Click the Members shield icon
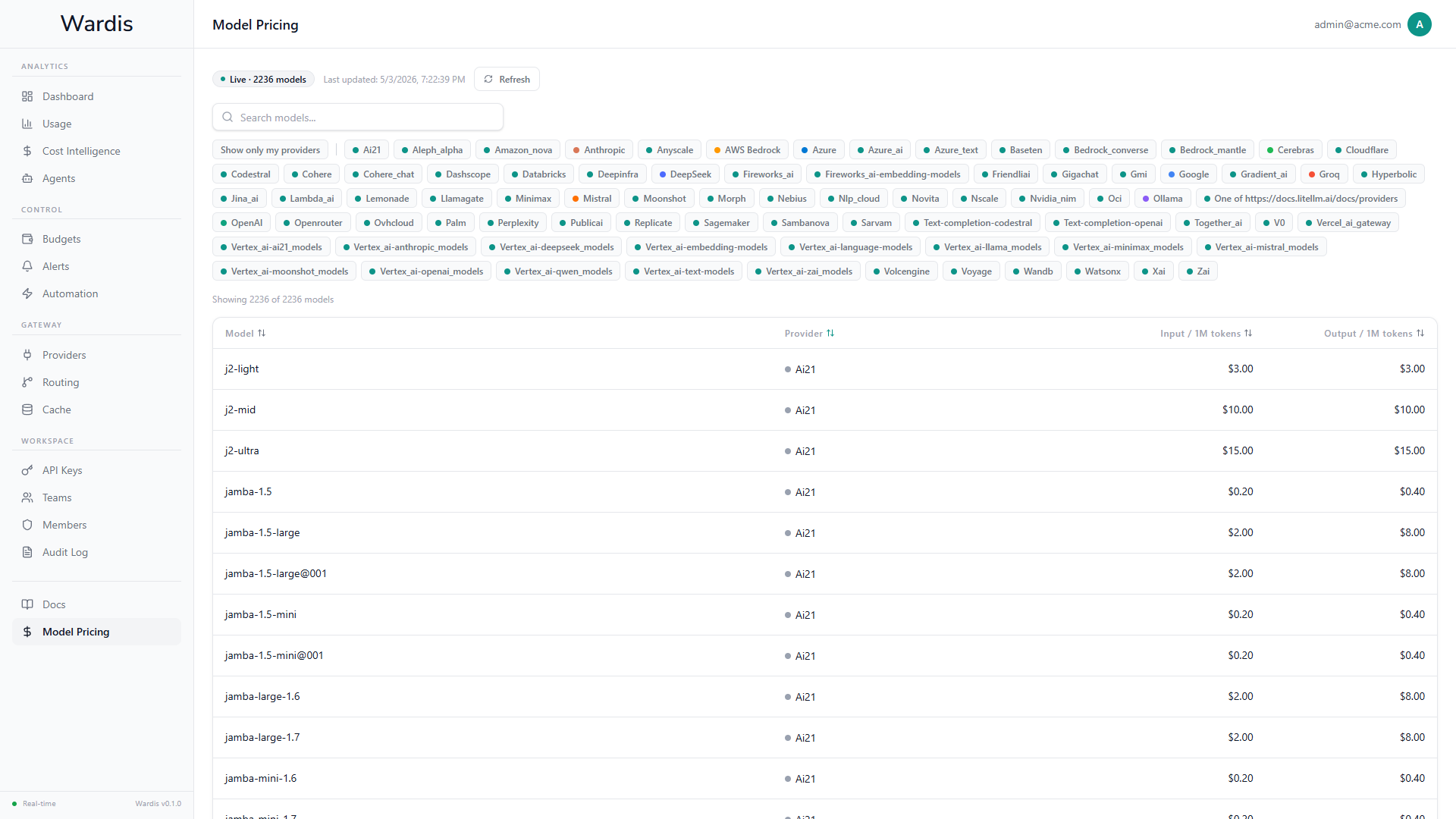This screenshot has width=1456, height=819. [27, 525]
